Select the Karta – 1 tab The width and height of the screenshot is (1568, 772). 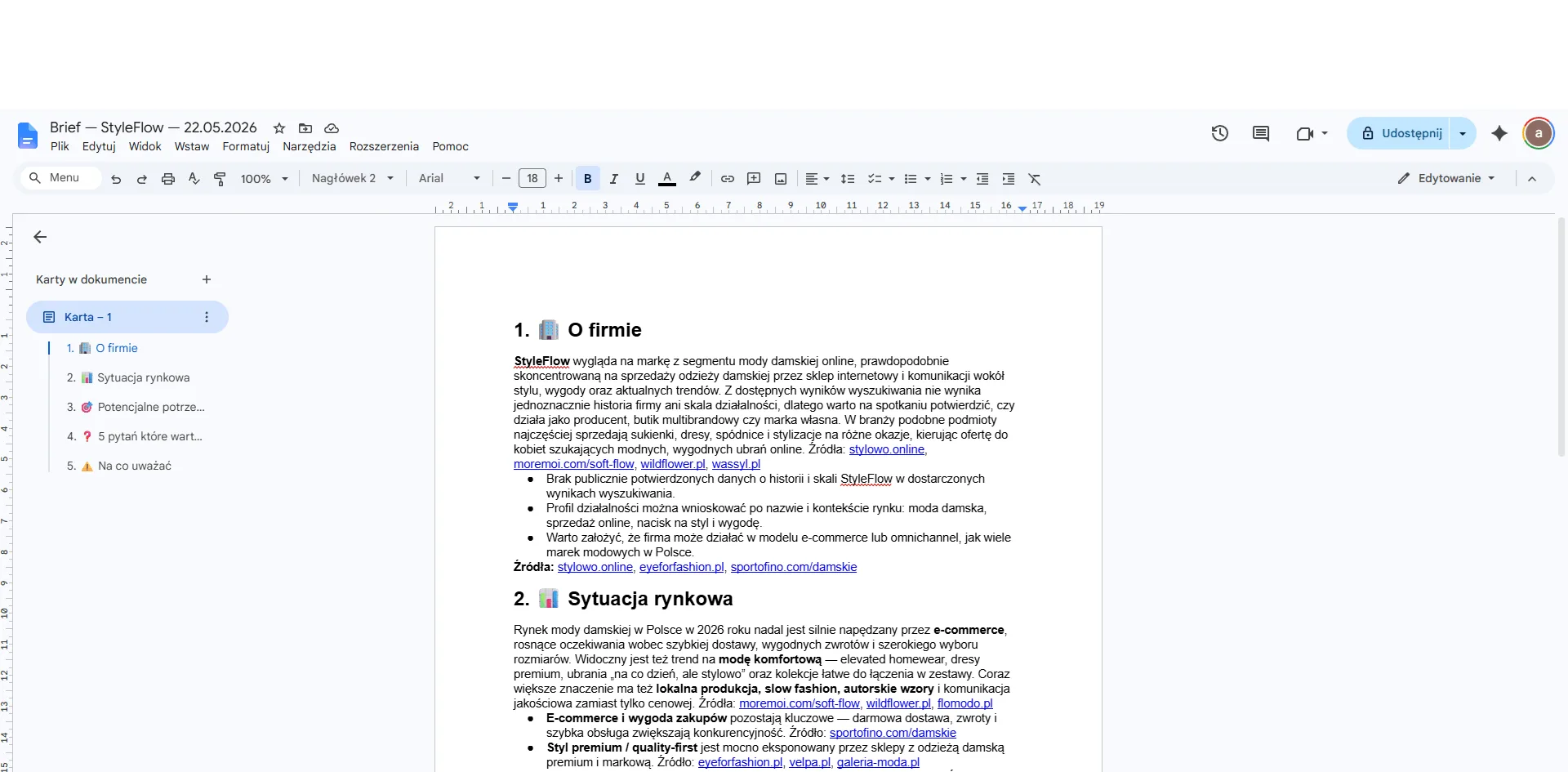pyautogui.click(x=127, y=317)
